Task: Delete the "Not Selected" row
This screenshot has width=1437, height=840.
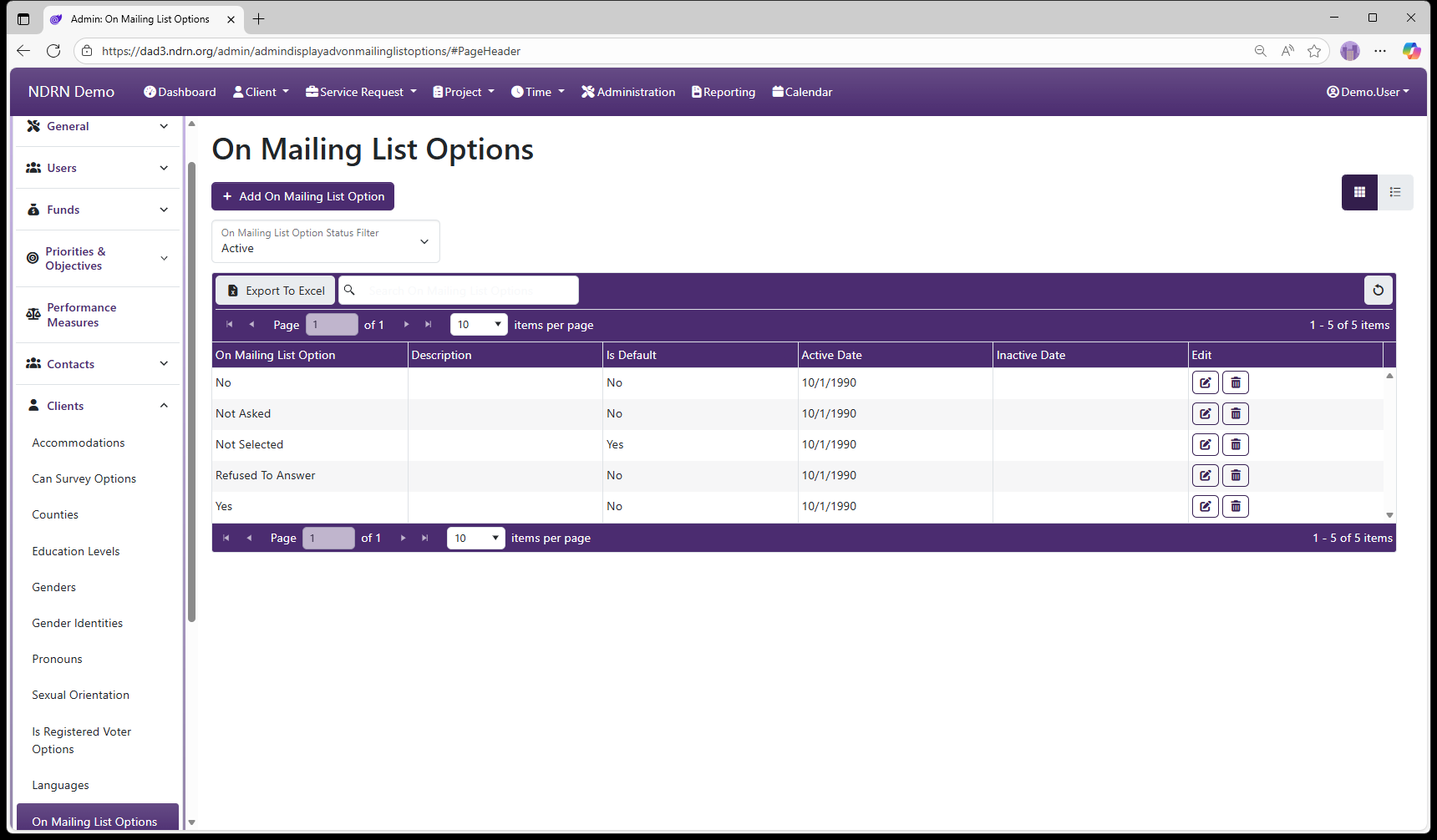Action: coord(1236,444)
